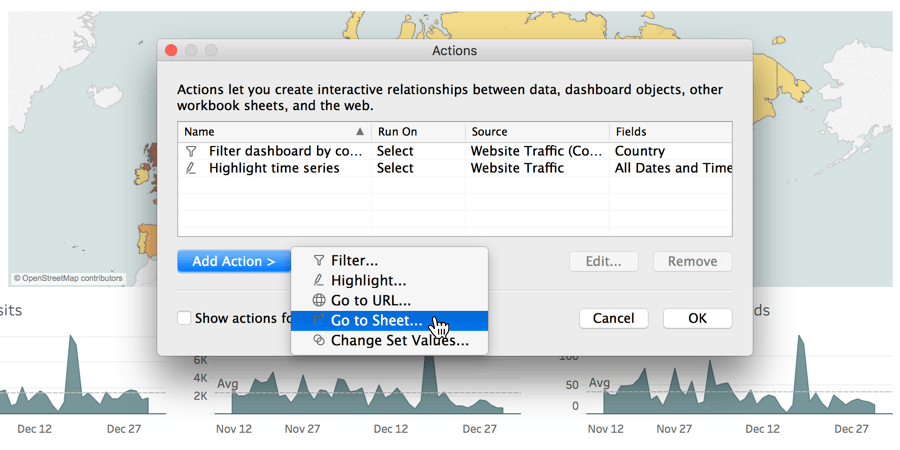
Task: Click the funnel icon beside Filter menu entry
Action: tap(319, 261)
